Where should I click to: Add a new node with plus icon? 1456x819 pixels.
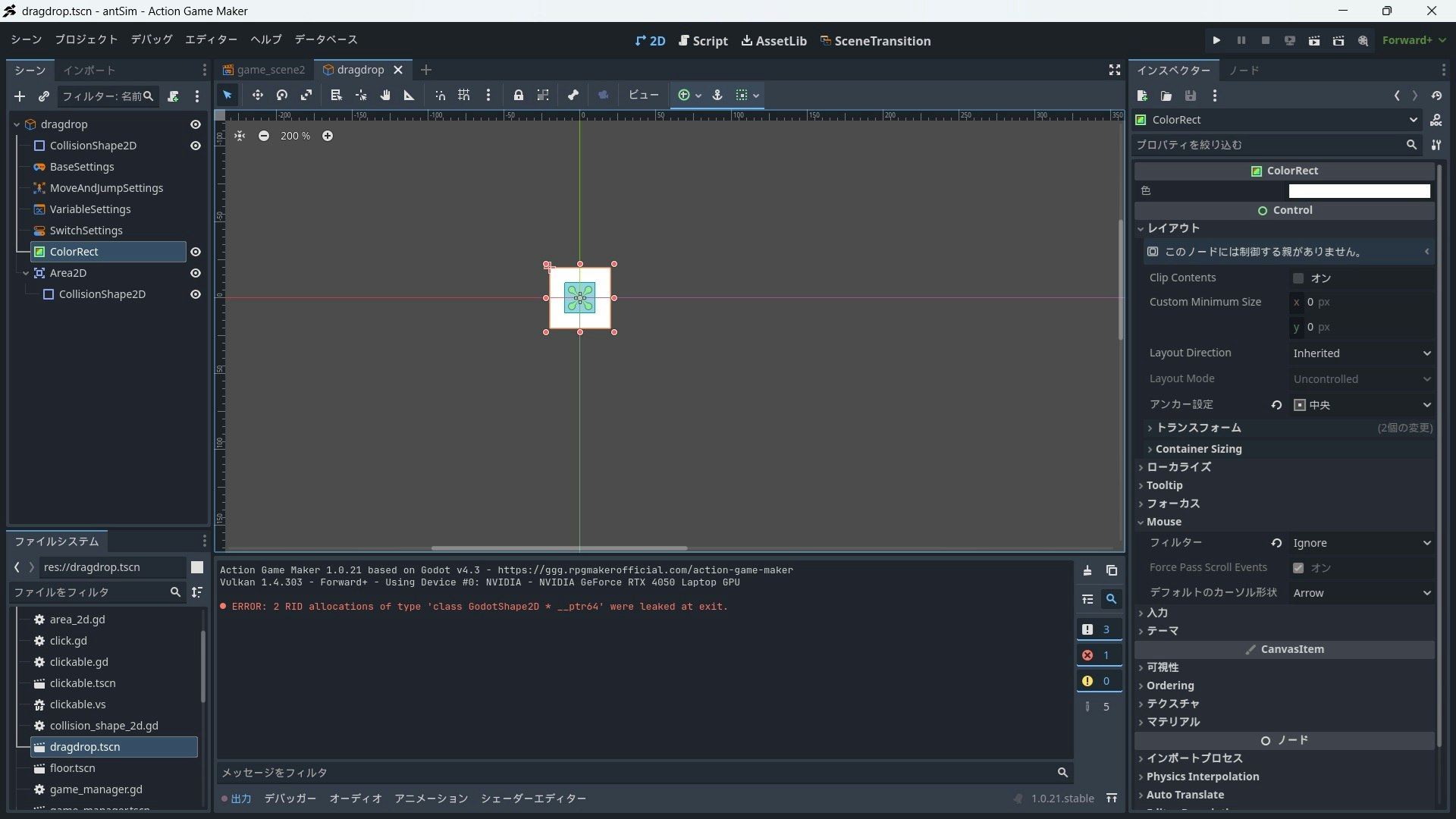(x=20, y=96)
